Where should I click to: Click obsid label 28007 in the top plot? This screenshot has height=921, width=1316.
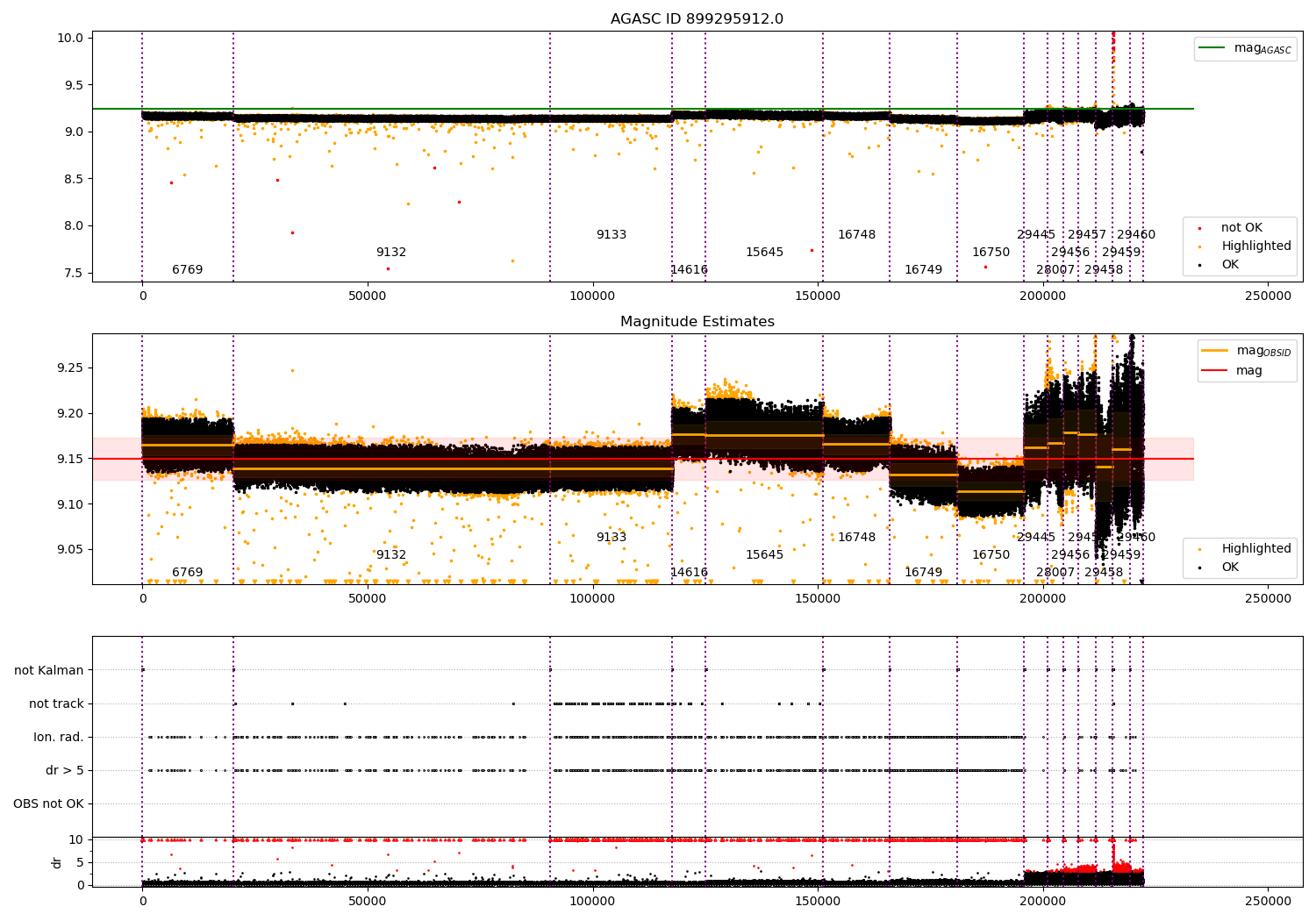(x=1055, y=270)
